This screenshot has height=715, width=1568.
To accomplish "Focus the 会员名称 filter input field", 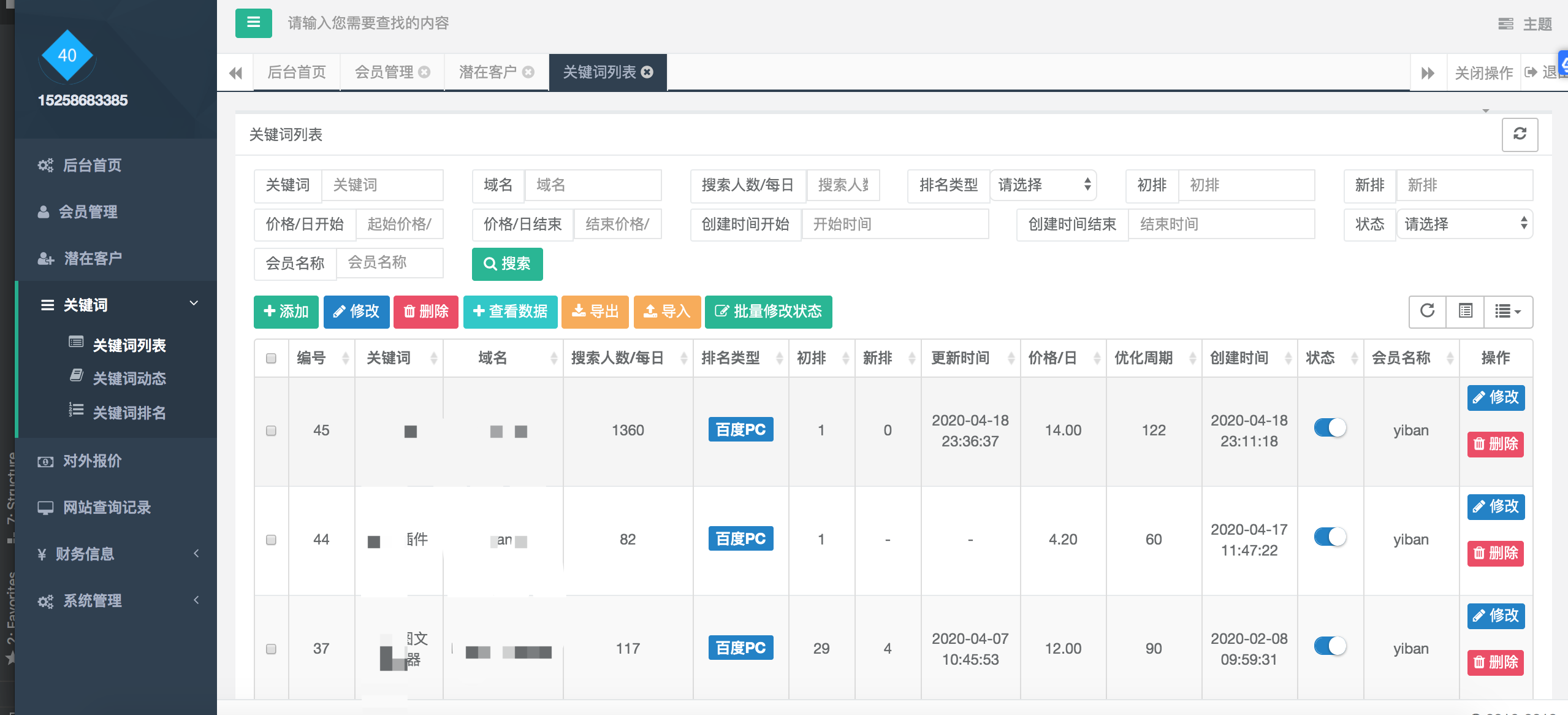I will pyautogui.click(x=390, y=262).
